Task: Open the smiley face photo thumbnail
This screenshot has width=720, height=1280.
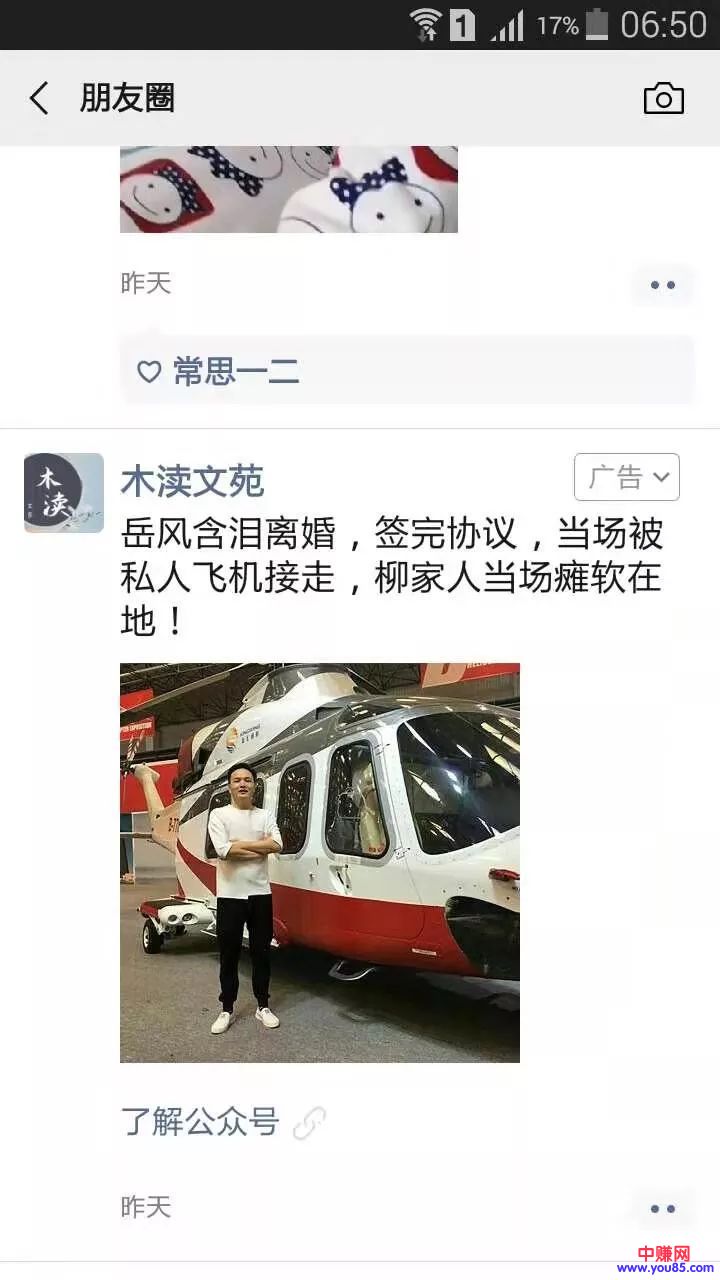Action: pyautogui.click(x=289, y=190)
